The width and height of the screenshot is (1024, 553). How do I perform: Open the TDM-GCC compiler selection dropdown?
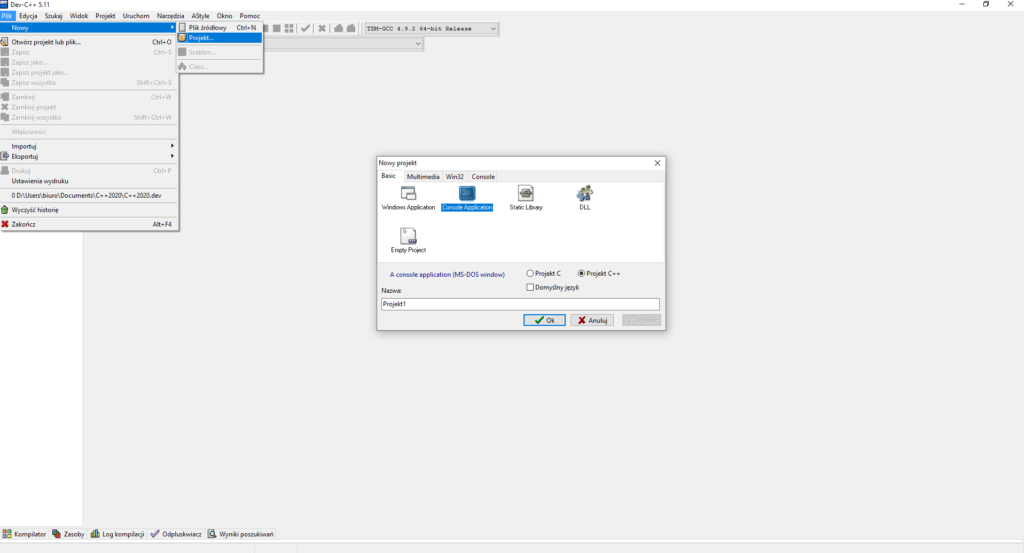pos(430,28)
